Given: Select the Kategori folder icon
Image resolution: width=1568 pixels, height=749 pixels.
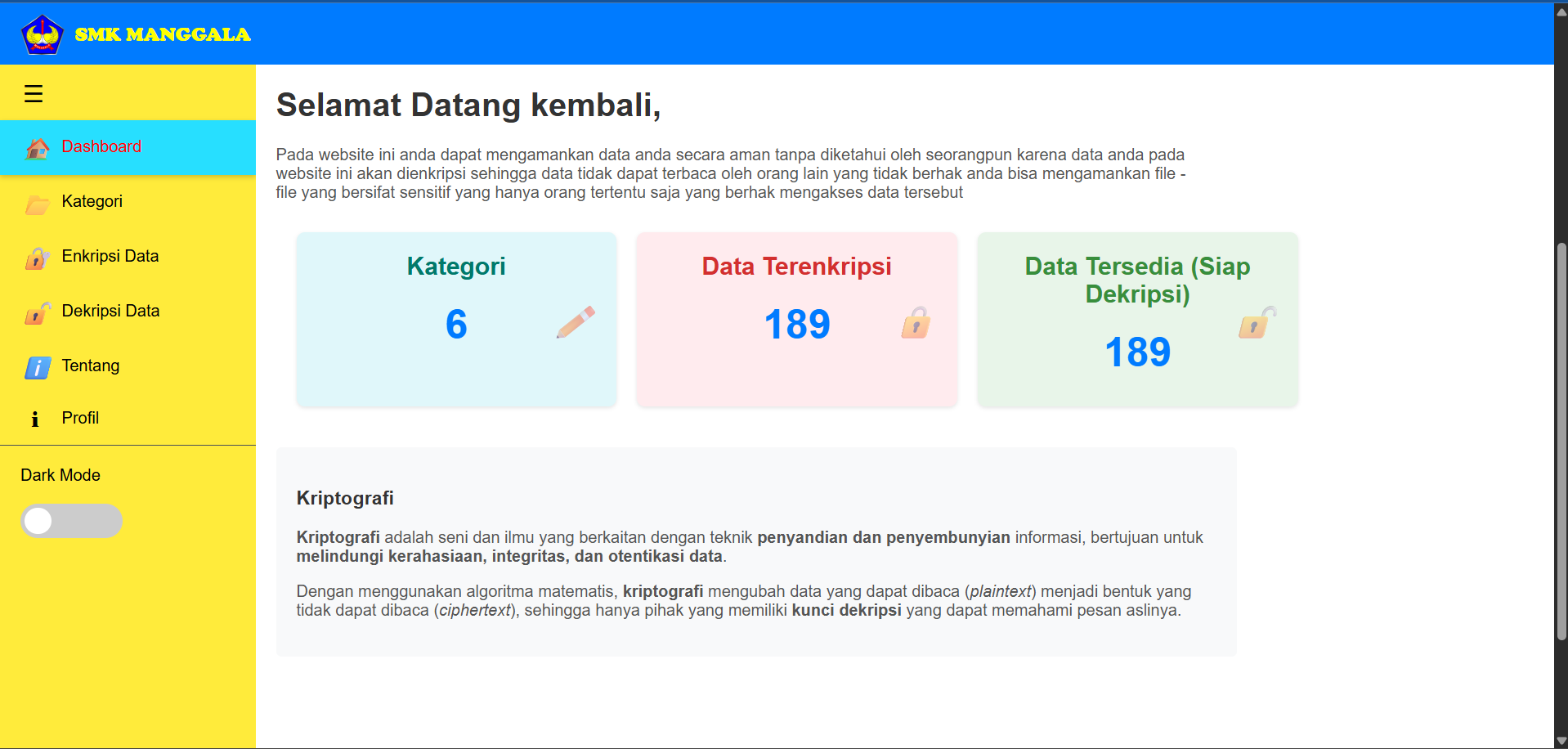Looking at the screenshot, I should click(x=37, y=204).
